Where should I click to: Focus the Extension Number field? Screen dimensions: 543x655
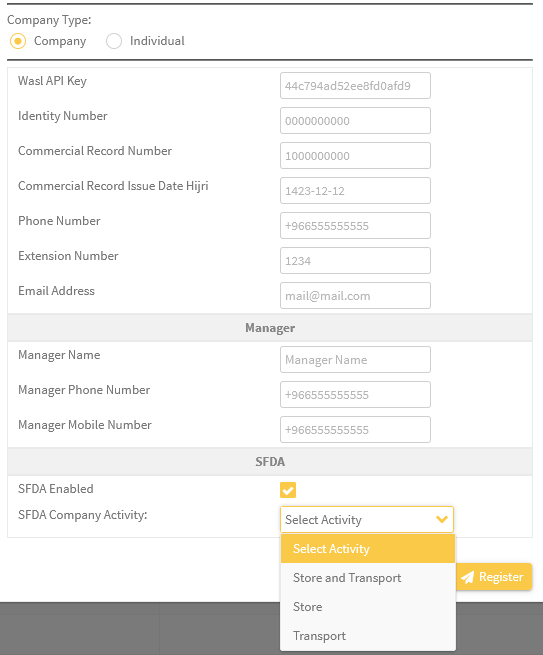[x=355, y=261]
